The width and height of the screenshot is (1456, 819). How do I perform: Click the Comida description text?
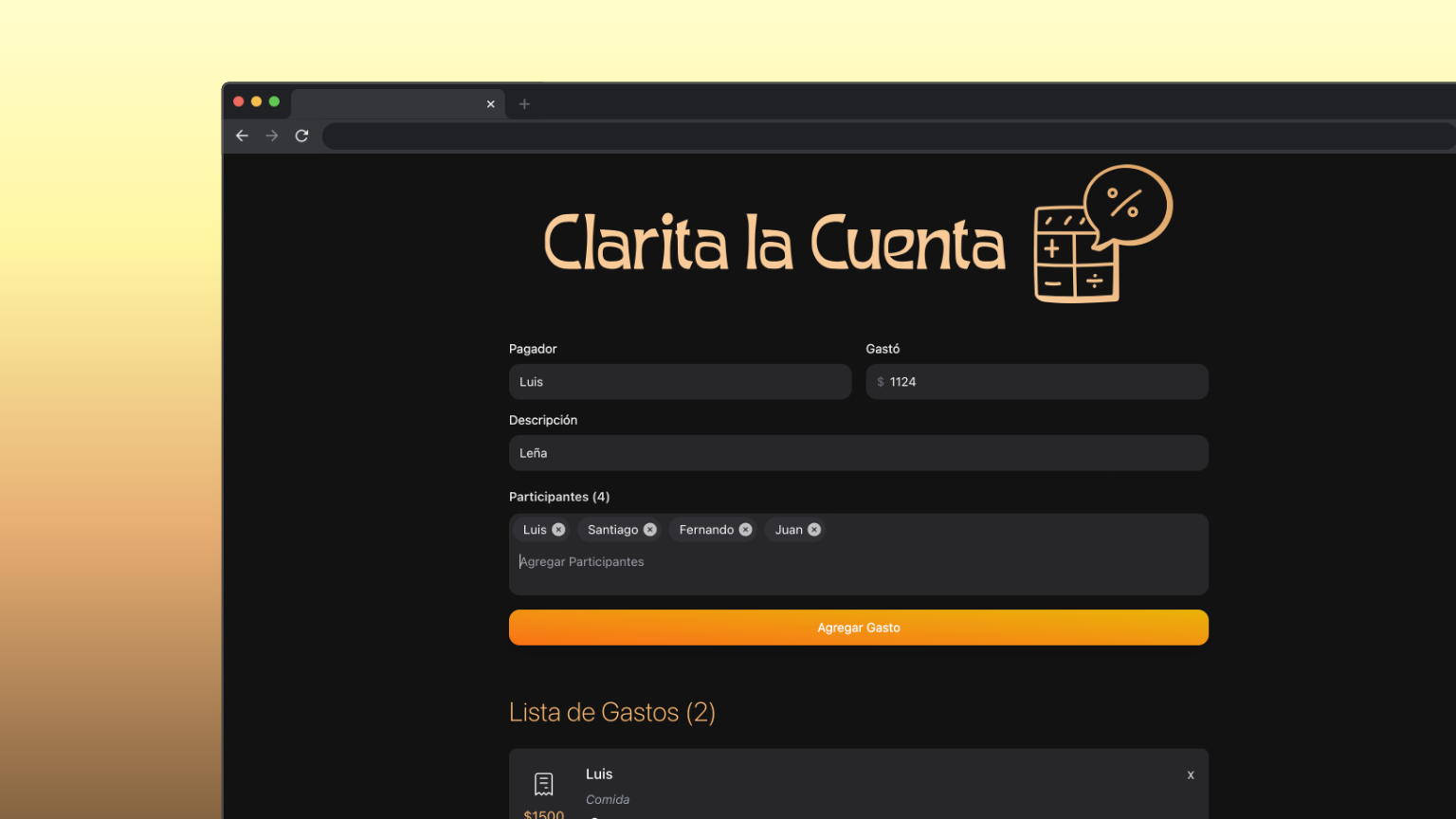coord(608,800)
